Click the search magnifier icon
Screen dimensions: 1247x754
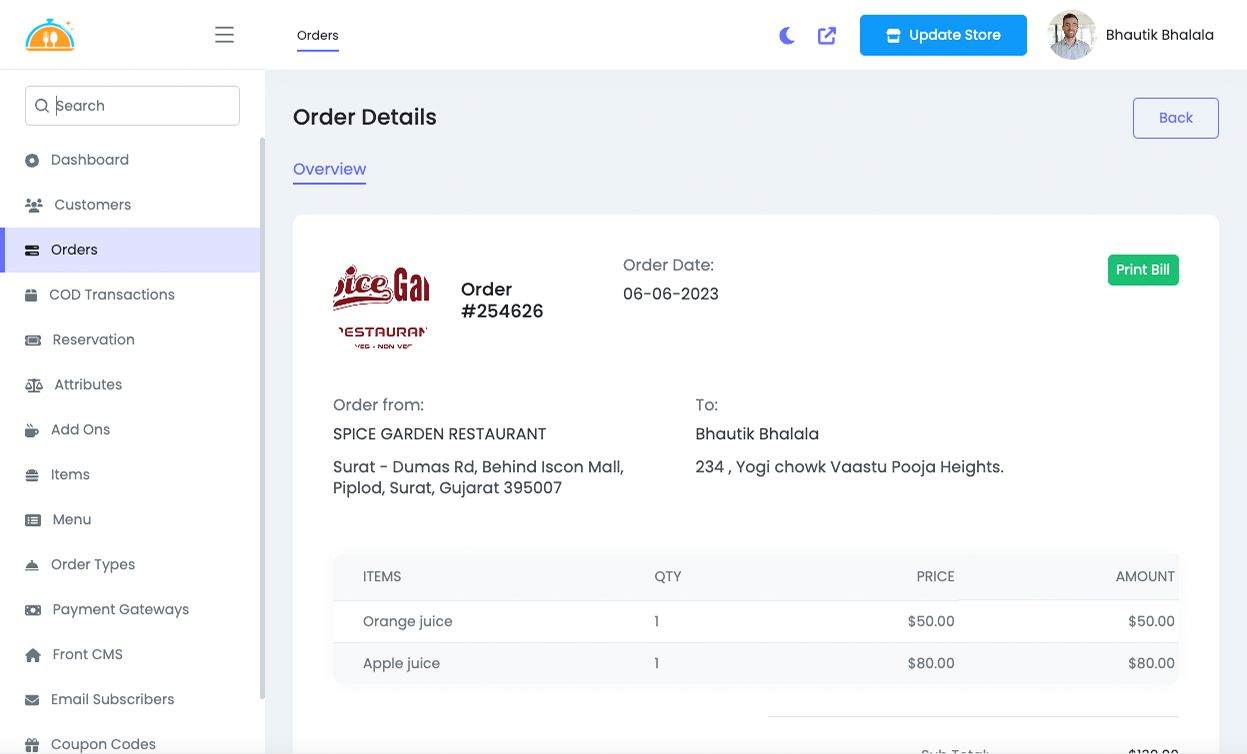pyautogui.click(x=42, y=106)
